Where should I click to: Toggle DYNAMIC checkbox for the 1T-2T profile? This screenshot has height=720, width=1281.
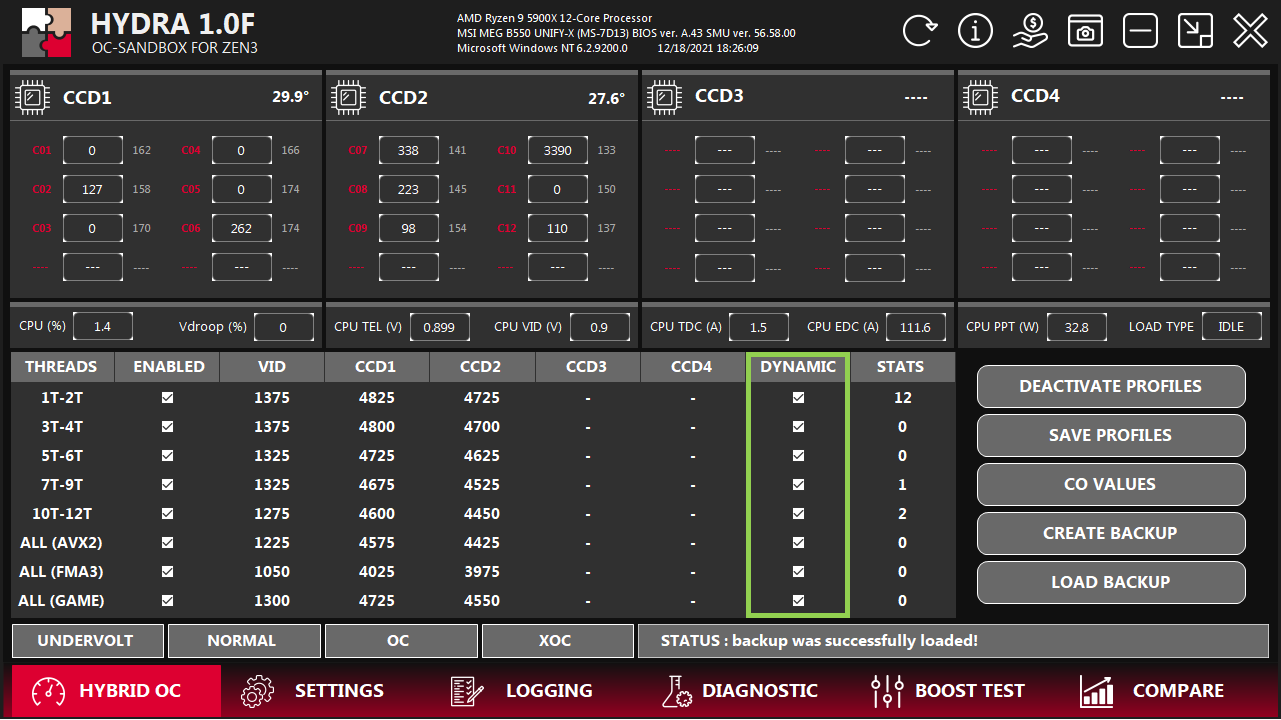point(798,397)
